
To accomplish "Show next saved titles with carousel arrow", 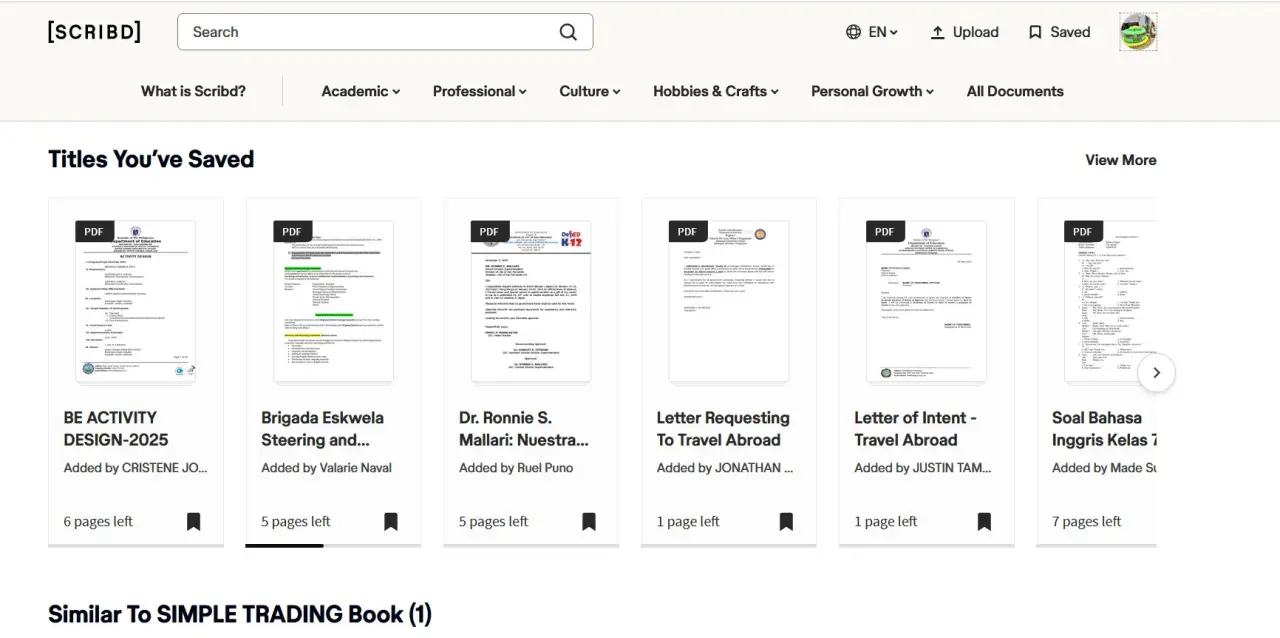I will 1156,373.
